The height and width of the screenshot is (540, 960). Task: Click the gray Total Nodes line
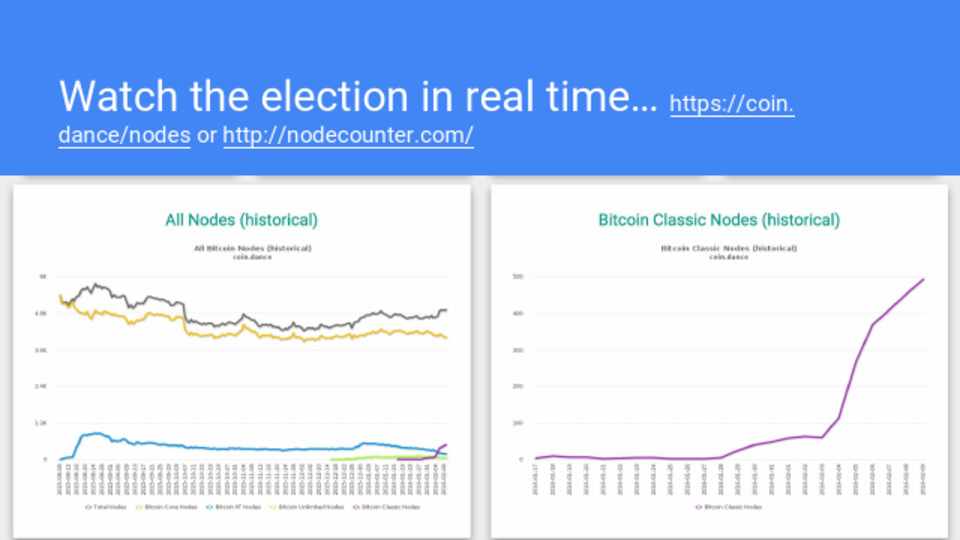(x=250, y=324)
